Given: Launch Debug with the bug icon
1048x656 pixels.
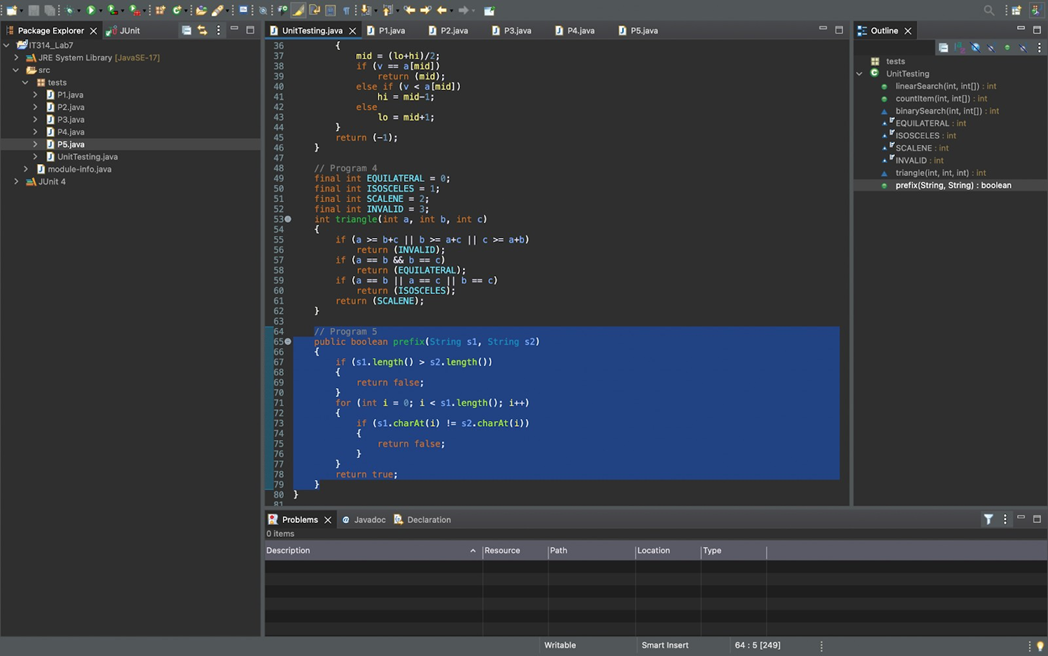Looking at the screenshot, I should (x=70, y=11).
